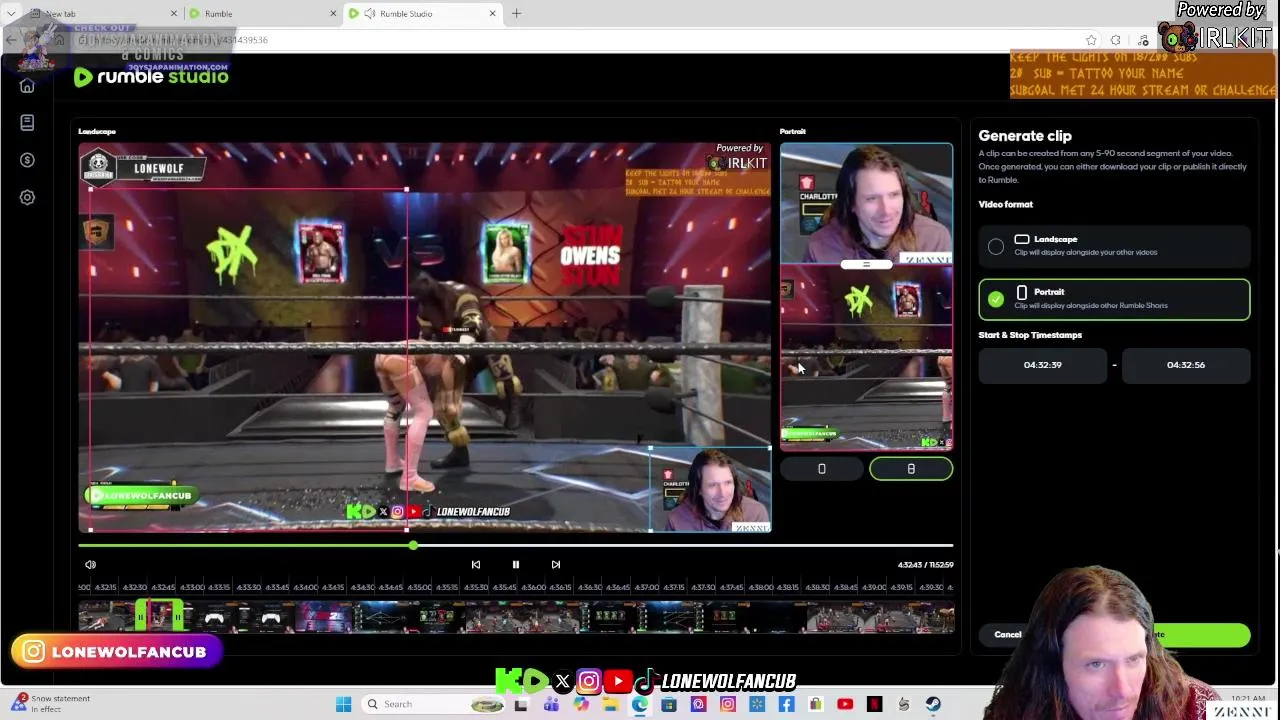Click the top-right handle of the gameplay crop box
This screenshot has height=720, width=1280.
point(406,189)
